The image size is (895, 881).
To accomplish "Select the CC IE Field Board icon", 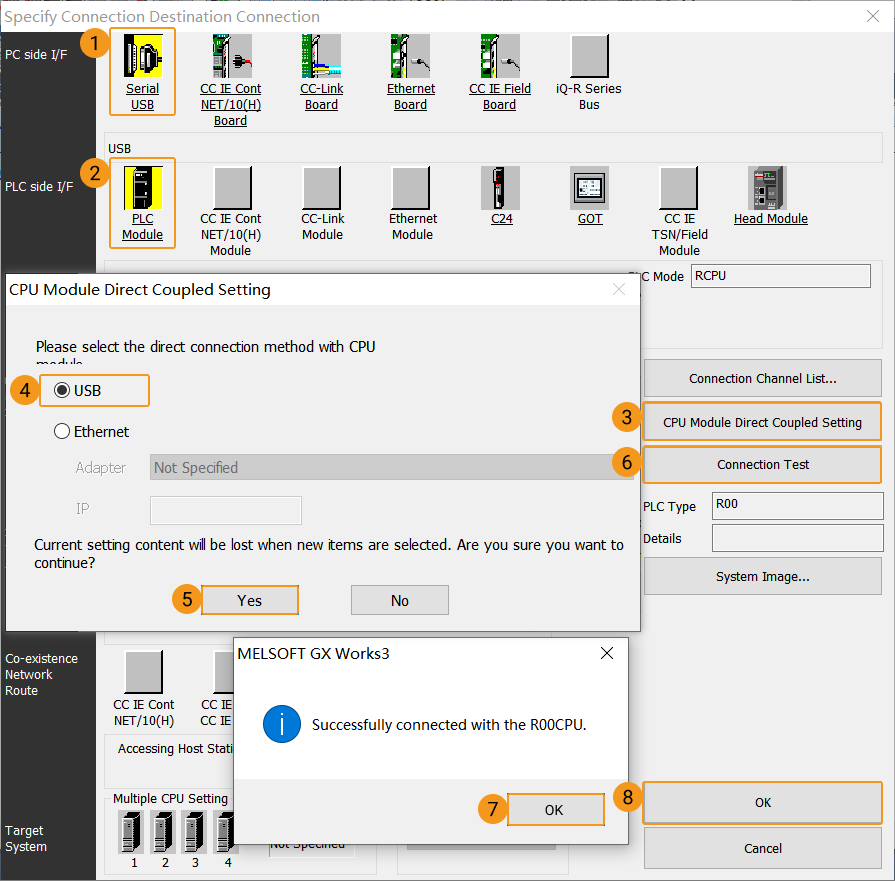I will pyautogui.click(x=499, y=56).
